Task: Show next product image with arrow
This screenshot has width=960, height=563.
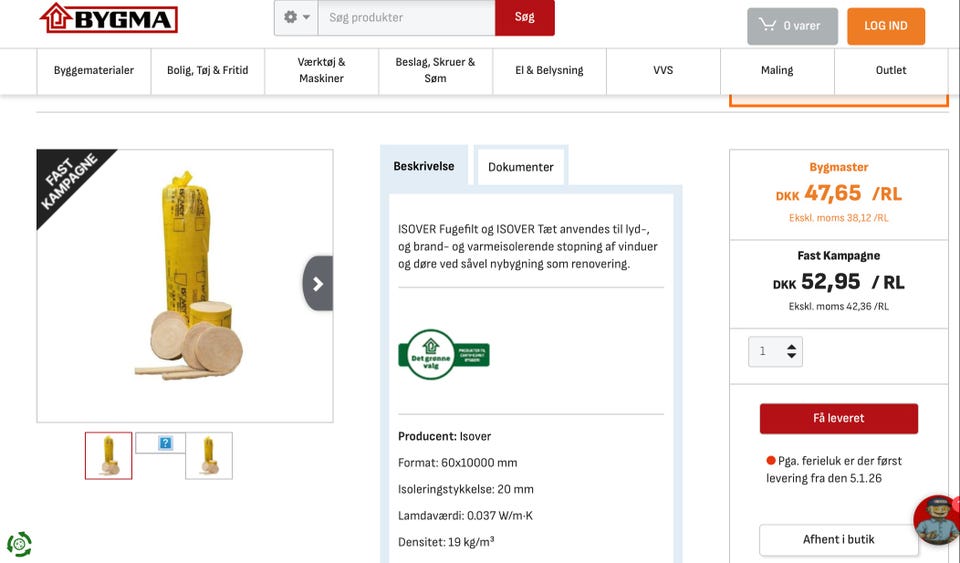Action: 318,283
